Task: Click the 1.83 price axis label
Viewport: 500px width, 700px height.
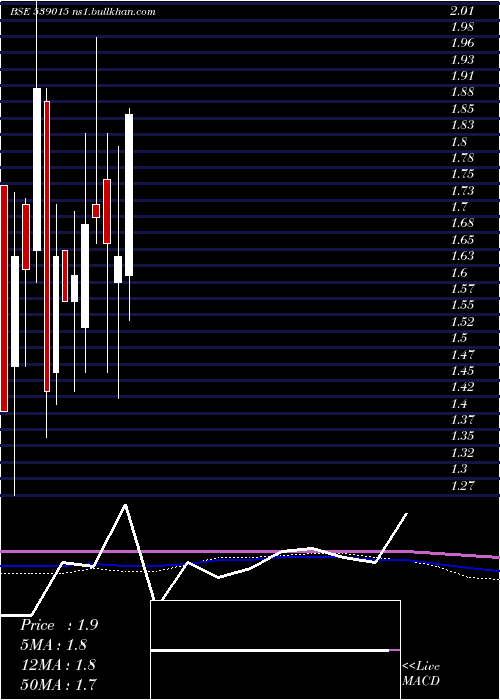Action: pos(462,125)
